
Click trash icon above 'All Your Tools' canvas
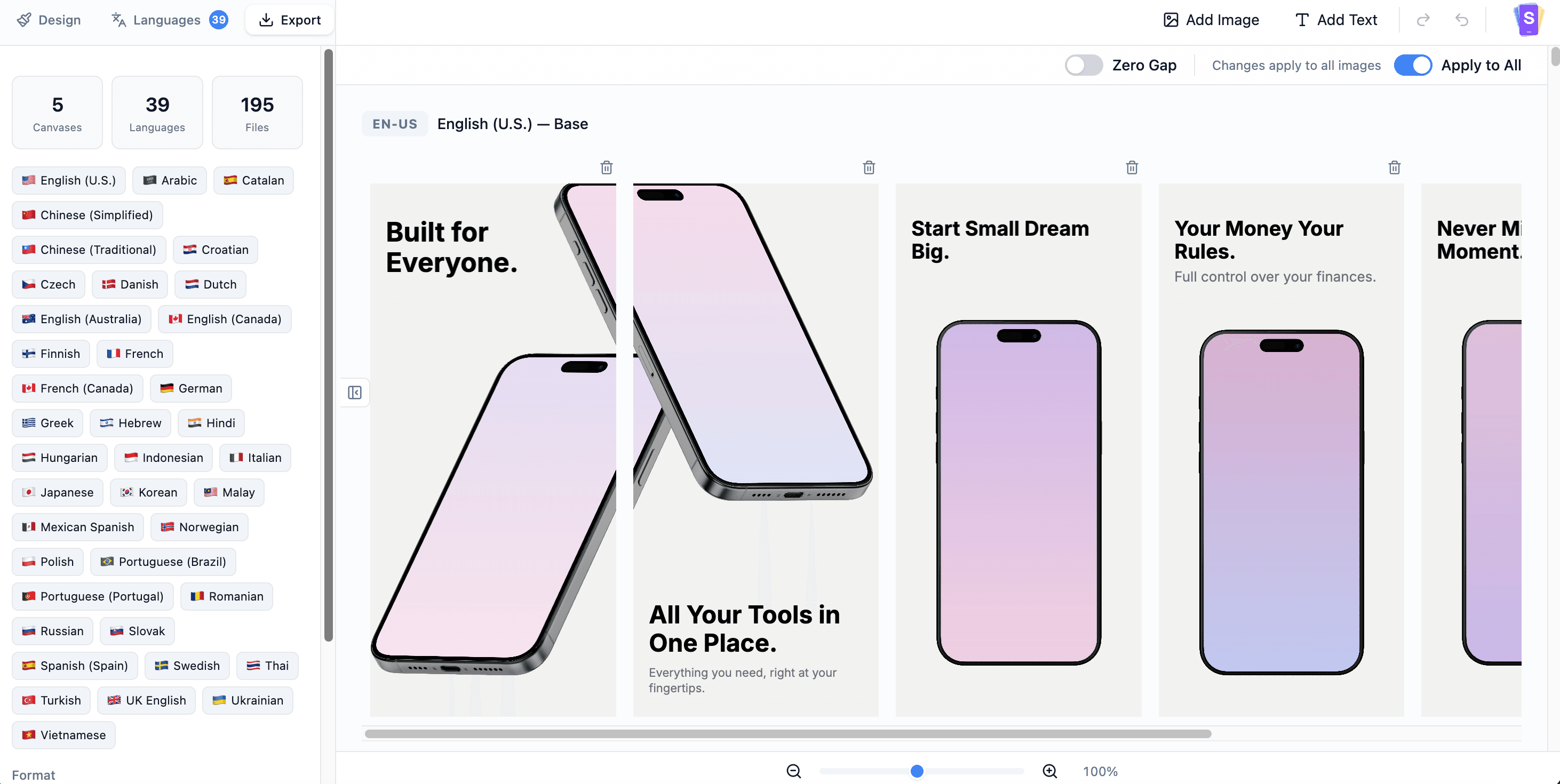click(x=869, y=167)
